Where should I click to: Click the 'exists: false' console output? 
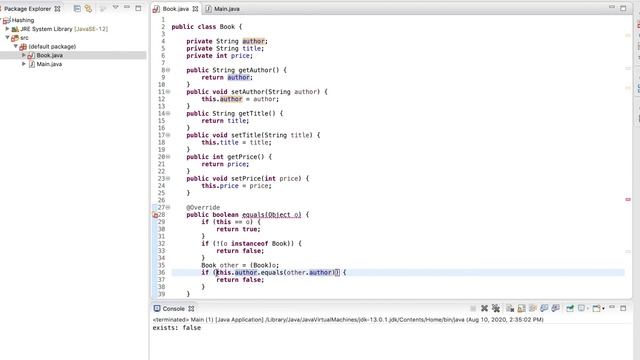point(177,328)
